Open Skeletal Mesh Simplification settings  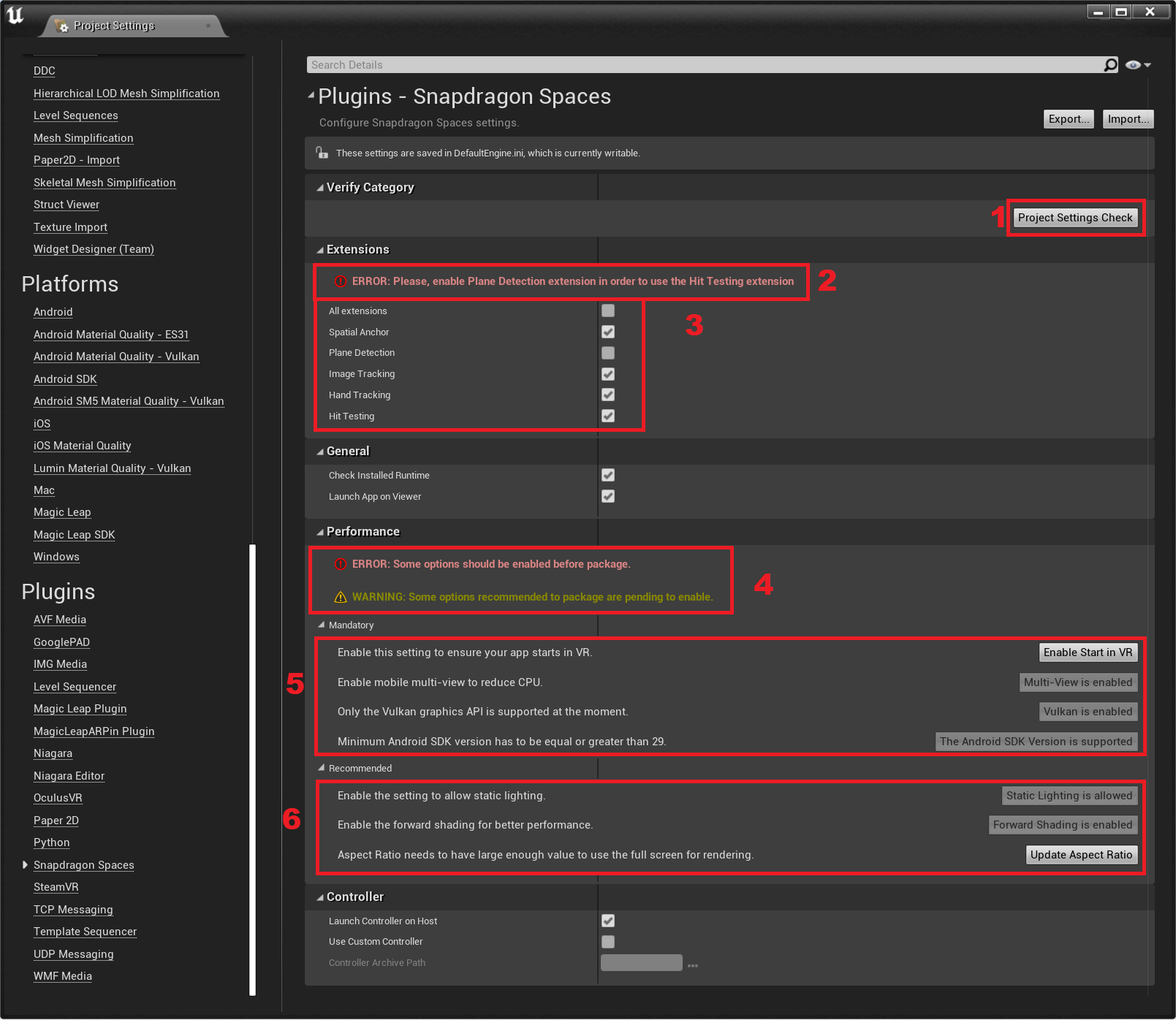coord(105,183)
